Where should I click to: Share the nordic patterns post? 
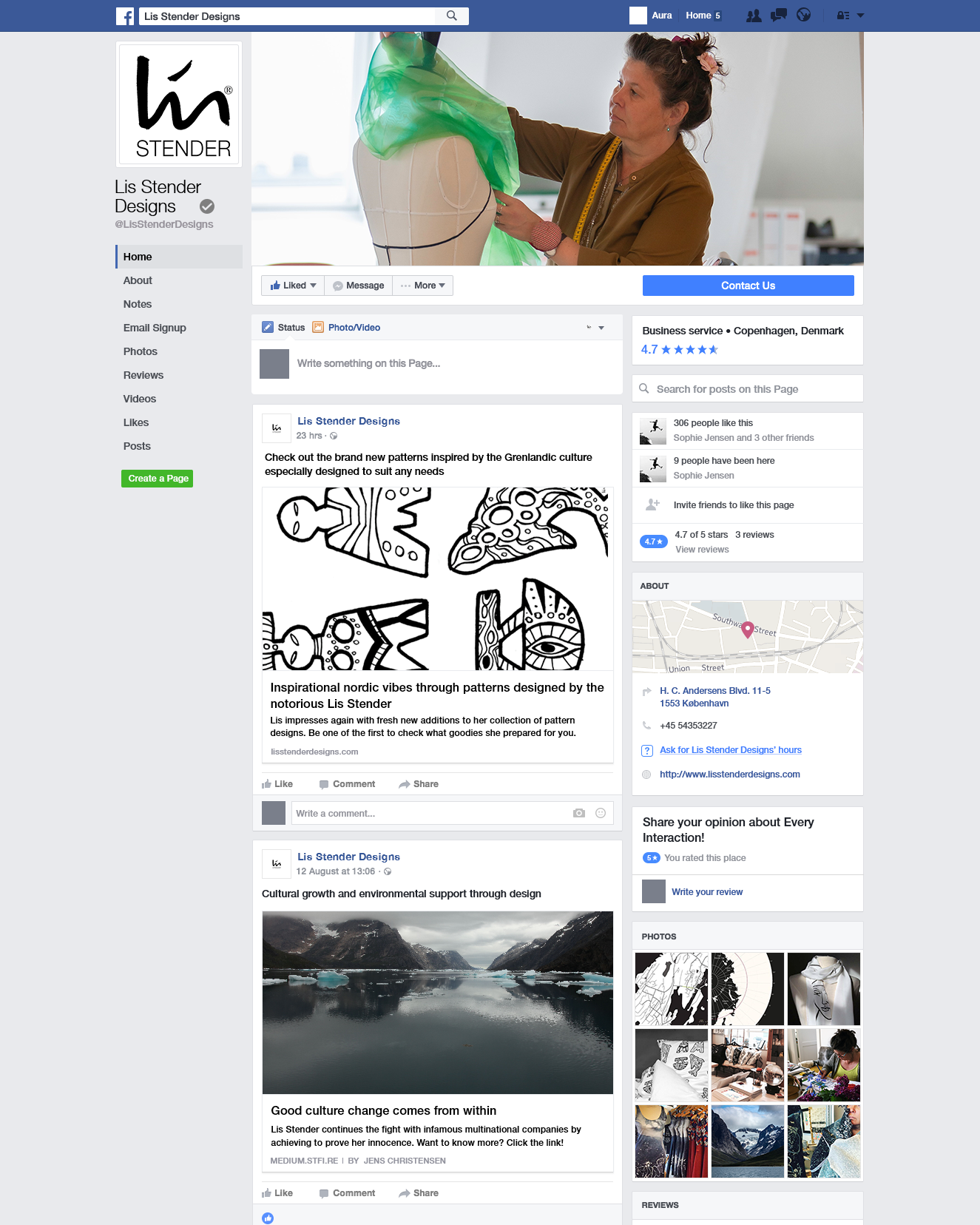tap(419, 784)
